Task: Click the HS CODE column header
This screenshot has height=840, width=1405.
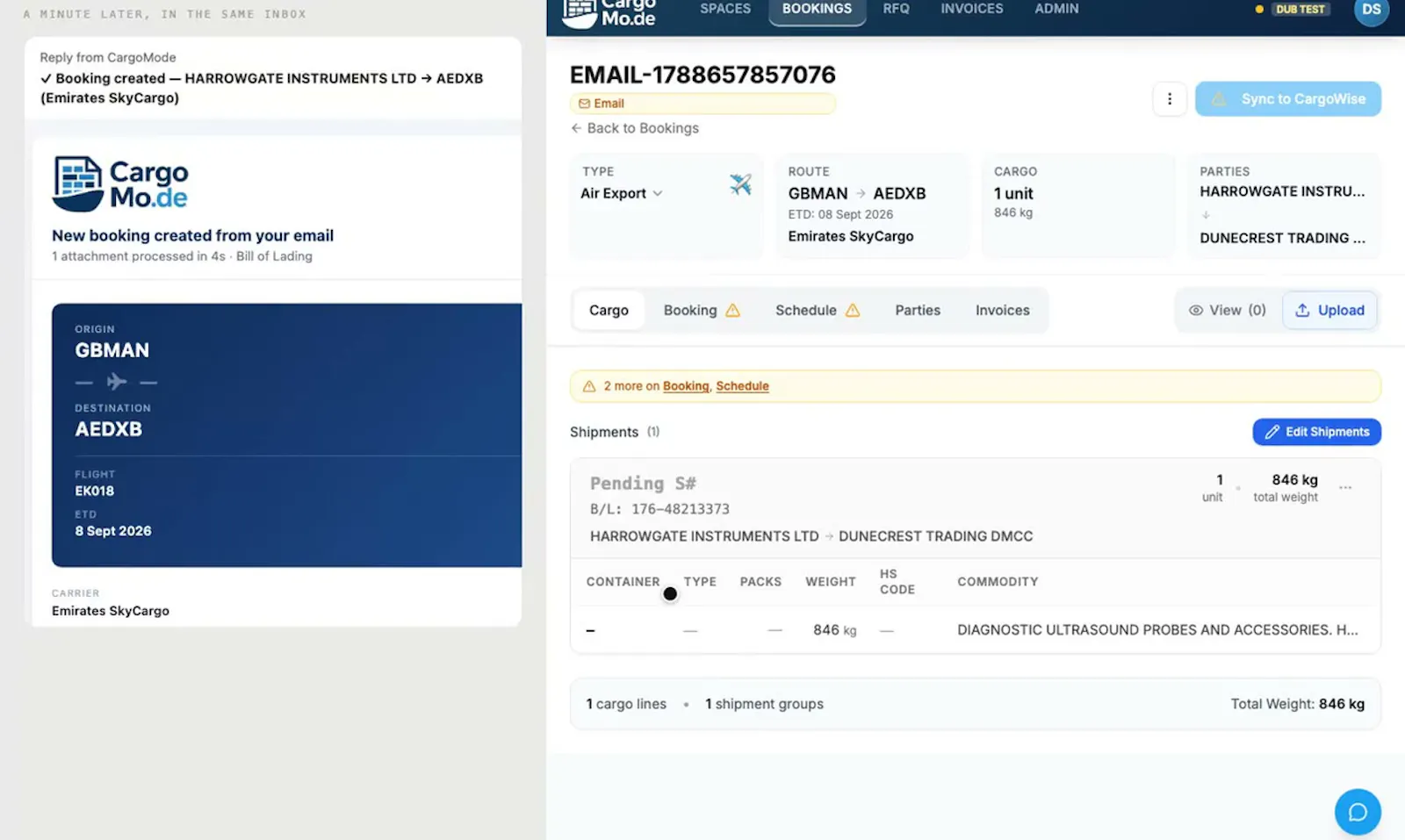Action: pos(897,582)
